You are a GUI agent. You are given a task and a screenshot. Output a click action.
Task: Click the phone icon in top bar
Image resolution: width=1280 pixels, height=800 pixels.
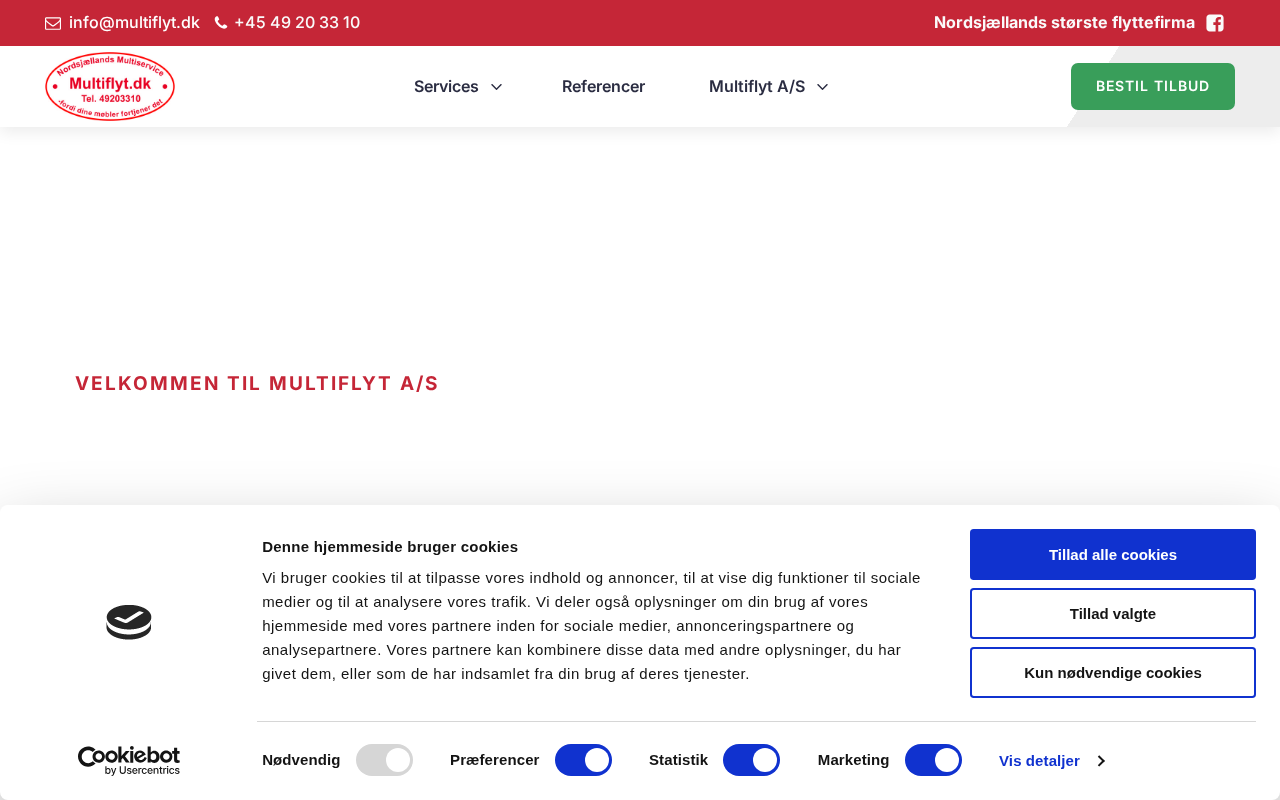pyautogui.click(x=221, y=23)
